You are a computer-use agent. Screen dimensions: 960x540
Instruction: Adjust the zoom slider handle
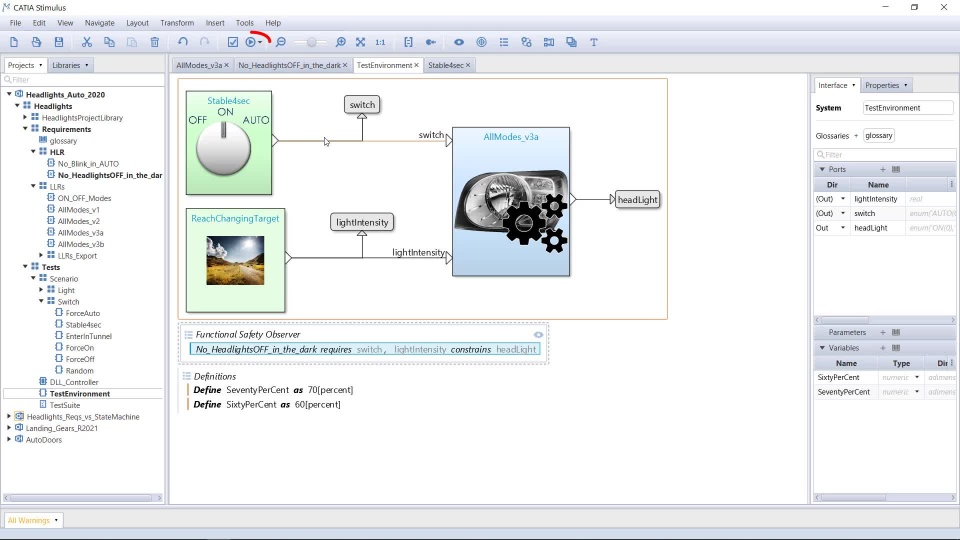pos(312,42)
